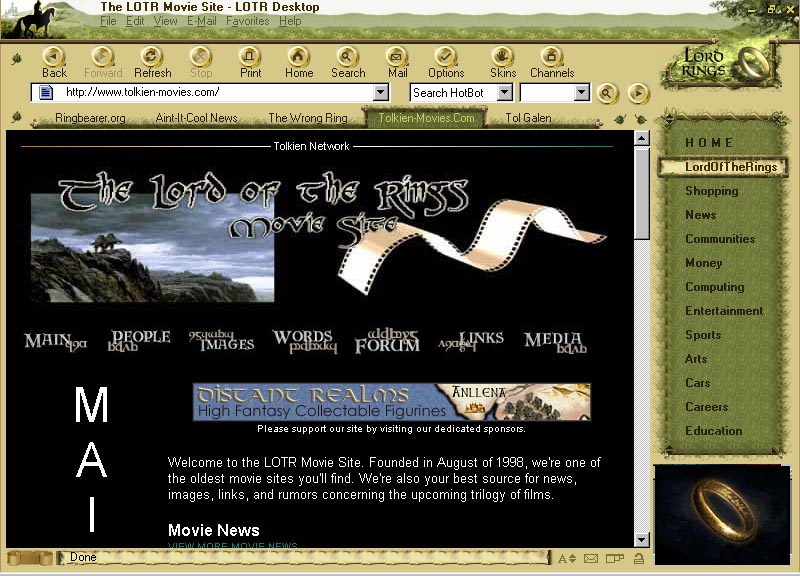Expand the channel sidebar top-left arrow
Screen dimensions: 800x576
(669, 119)
